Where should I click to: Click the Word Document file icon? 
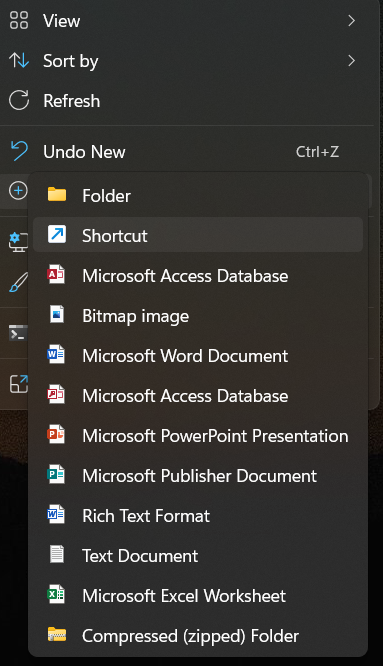56,355
